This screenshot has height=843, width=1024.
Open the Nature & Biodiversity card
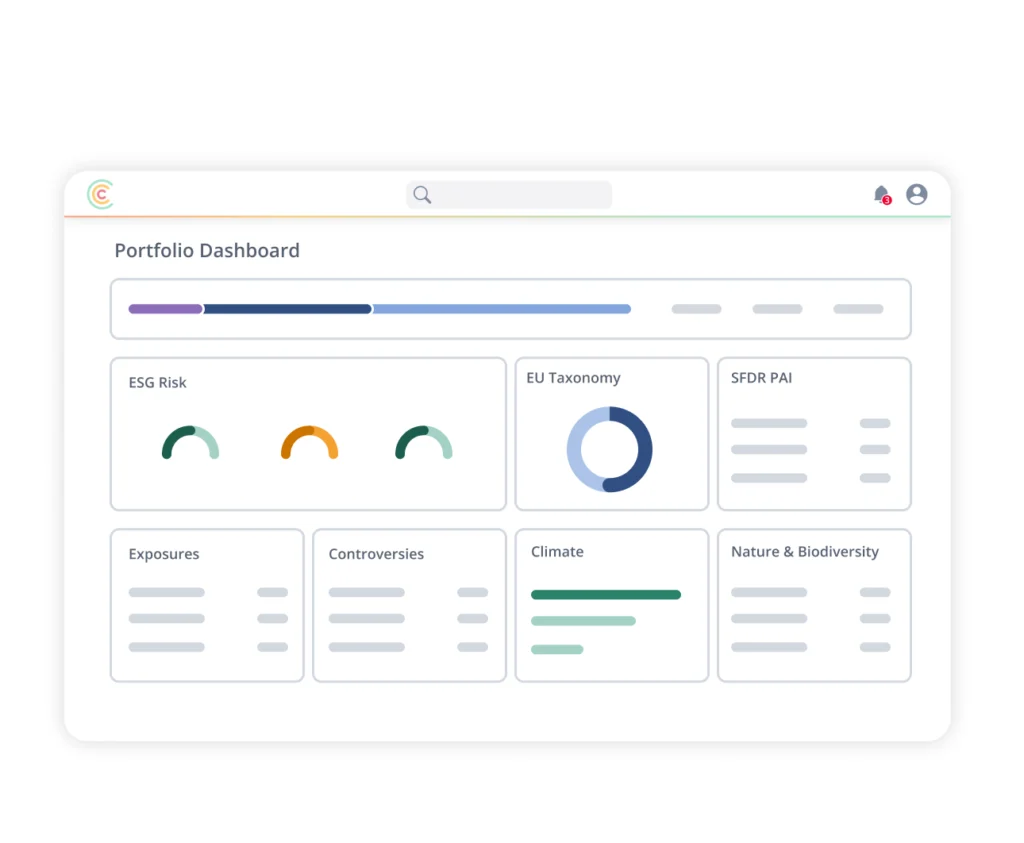click(813, 605)
